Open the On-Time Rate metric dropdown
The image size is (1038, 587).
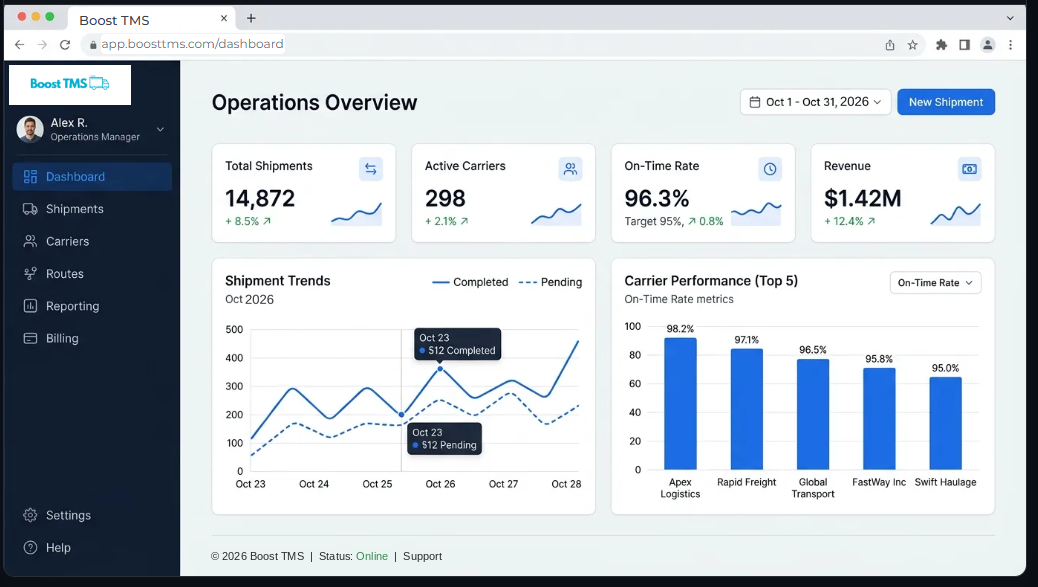pos(935,283)
